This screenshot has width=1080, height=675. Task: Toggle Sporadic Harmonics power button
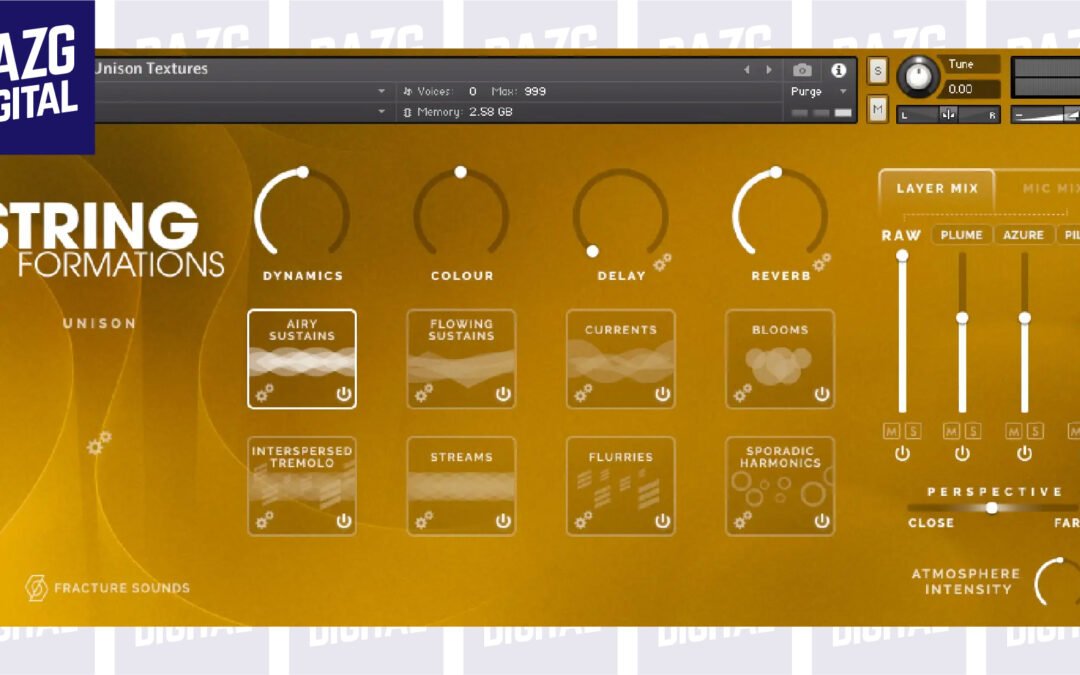coord(822,521)
